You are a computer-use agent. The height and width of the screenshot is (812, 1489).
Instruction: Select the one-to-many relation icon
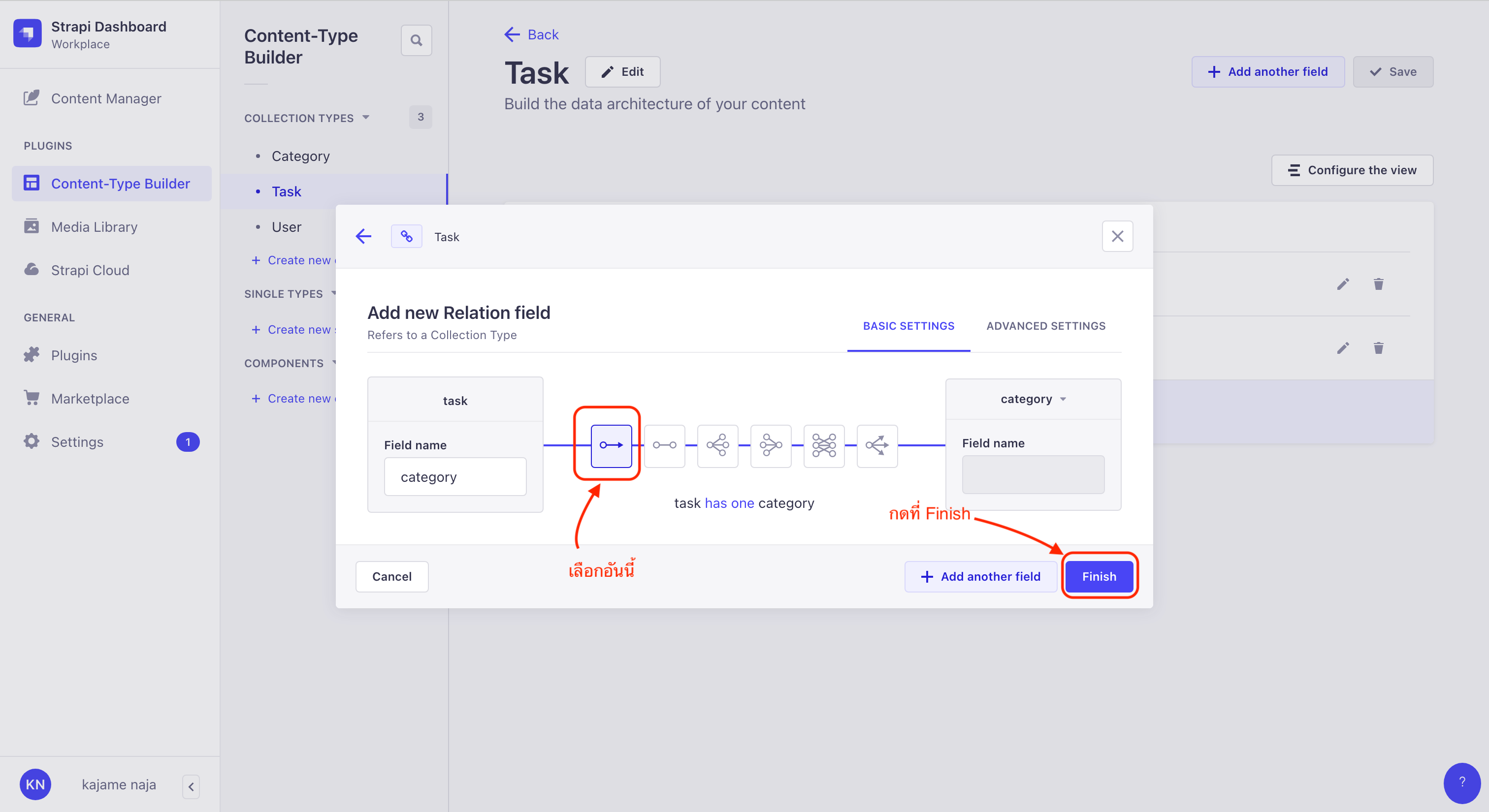tap(717, 445)
